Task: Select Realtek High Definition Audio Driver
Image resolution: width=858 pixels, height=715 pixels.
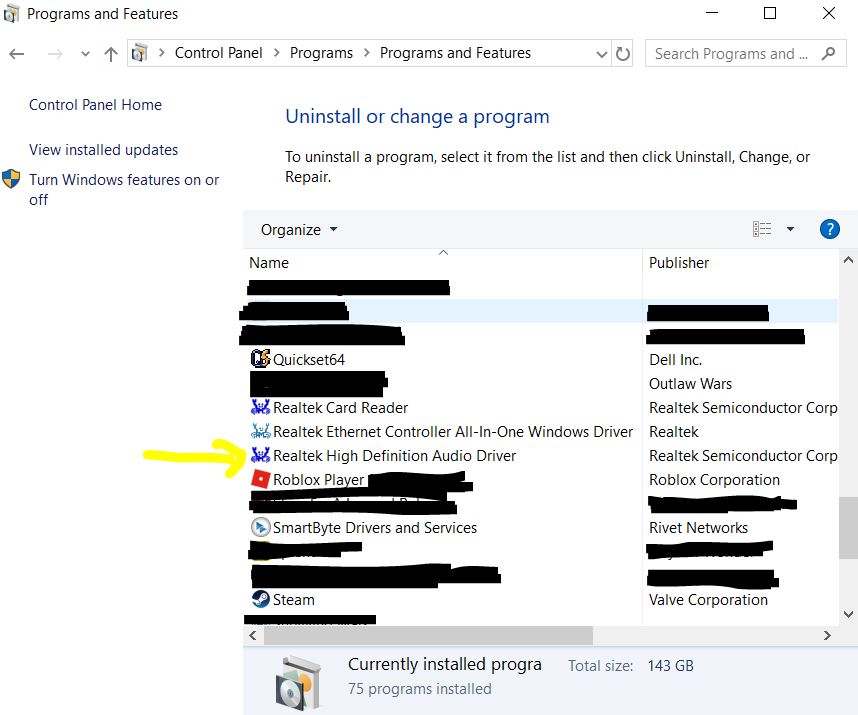Action: point(395,456)
